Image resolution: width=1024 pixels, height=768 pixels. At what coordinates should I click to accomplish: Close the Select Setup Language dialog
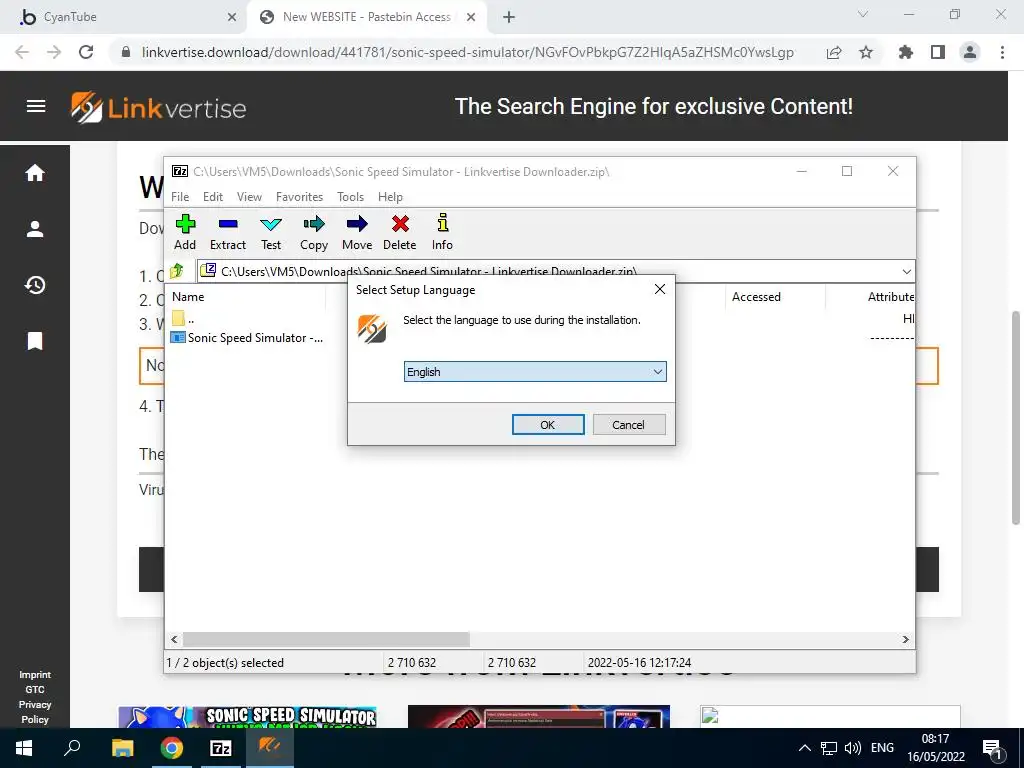660,289
